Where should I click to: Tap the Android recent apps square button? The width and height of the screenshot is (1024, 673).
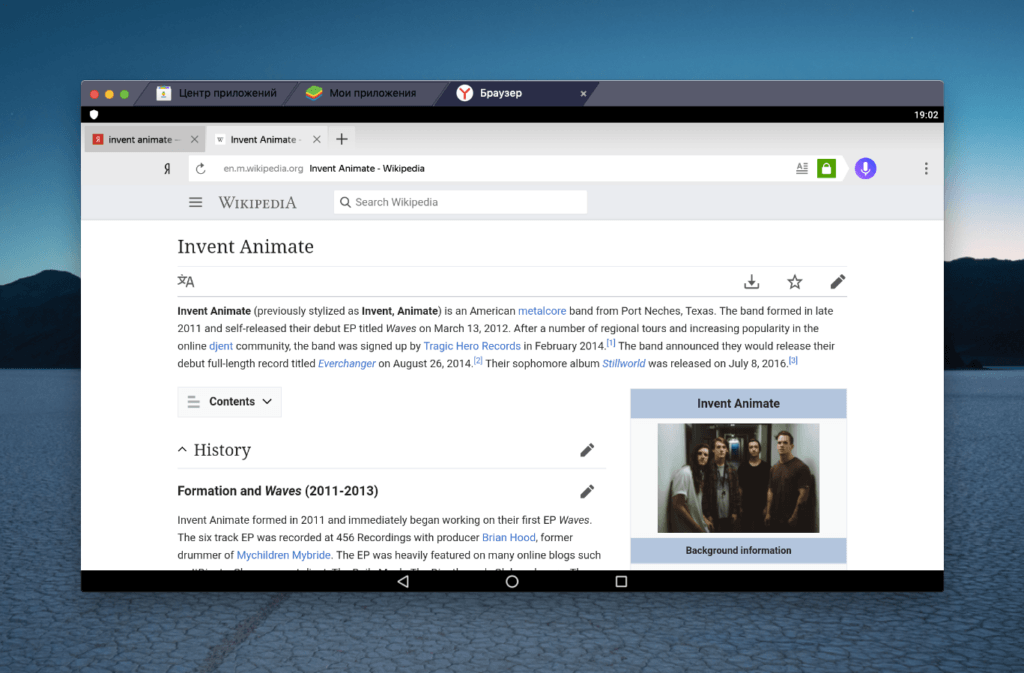coord(621,581)
